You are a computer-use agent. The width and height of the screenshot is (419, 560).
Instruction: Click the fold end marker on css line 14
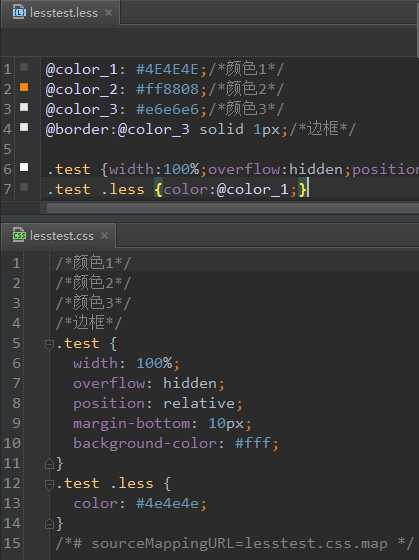pos(49,524)
